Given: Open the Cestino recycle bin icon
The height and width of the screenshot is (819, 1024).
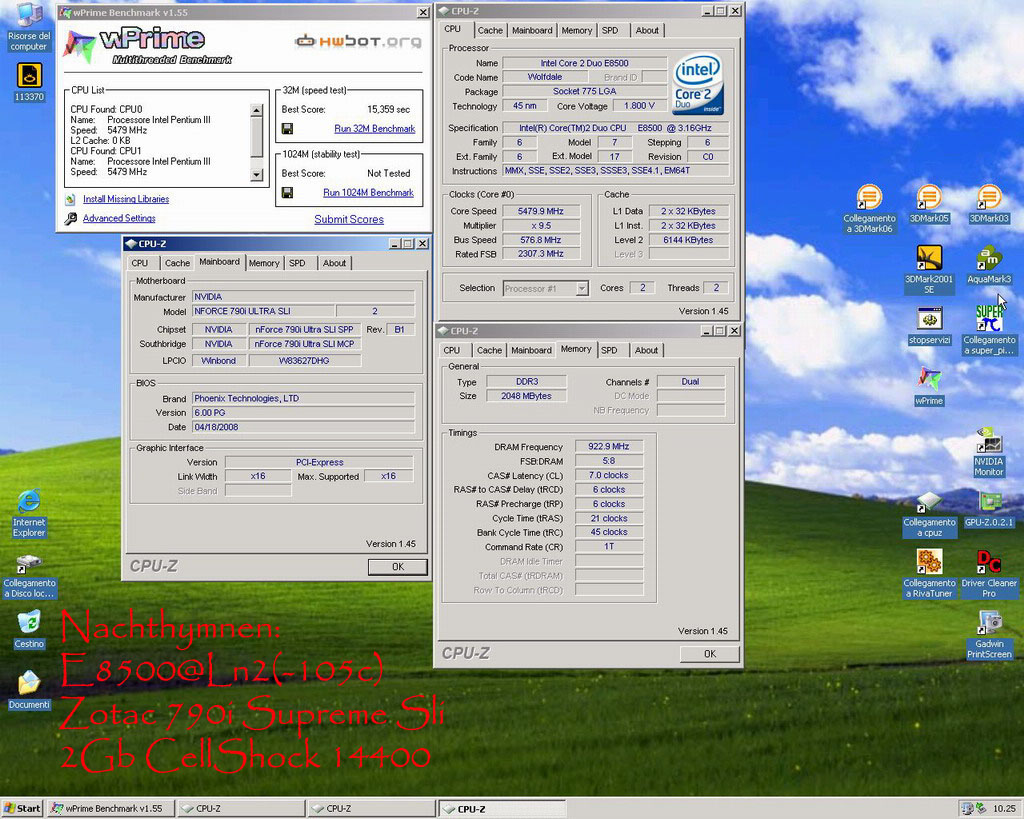Looking at the screenshot, I should [x=29, y=630].
